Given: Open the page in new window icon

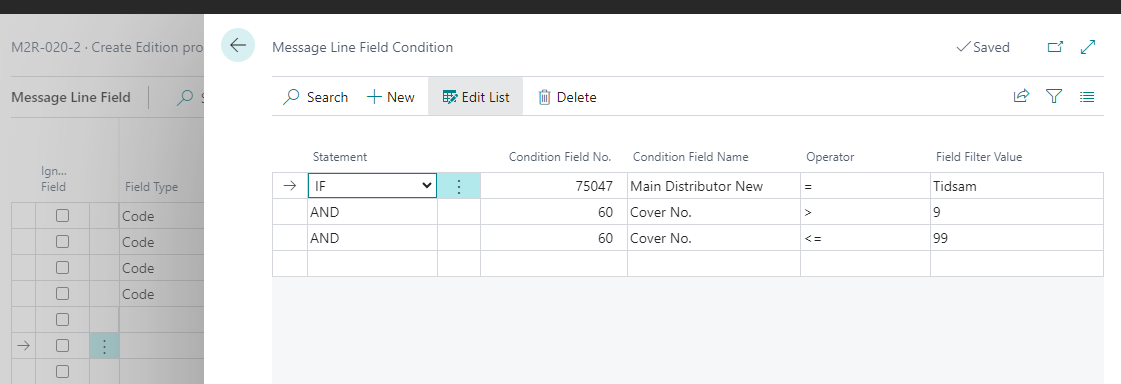Looking at the screenshot, I should click(1055, 47).
